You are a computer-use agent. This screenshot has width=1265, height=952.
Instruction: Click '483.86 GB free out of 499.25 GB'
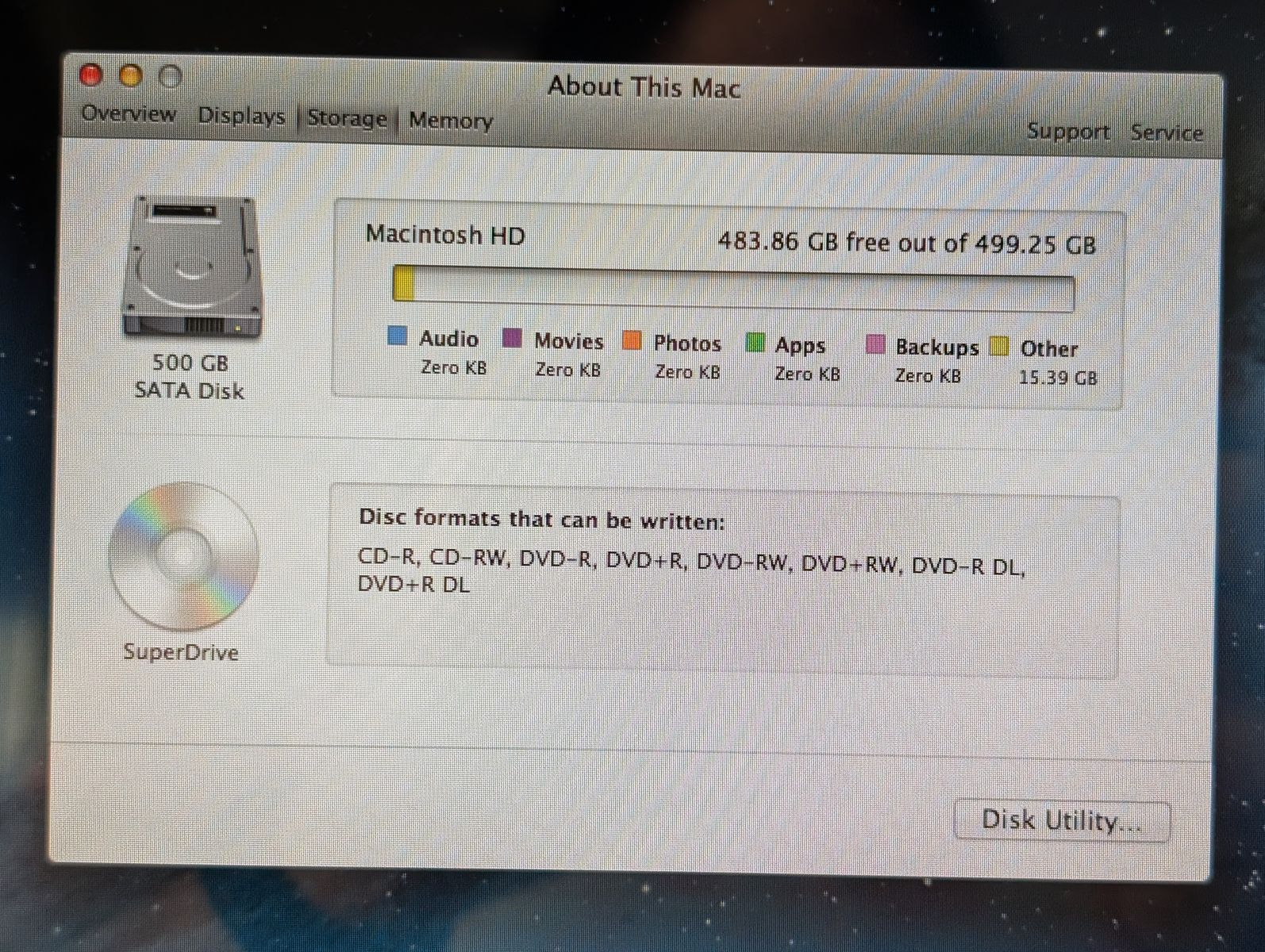(907, 242)
